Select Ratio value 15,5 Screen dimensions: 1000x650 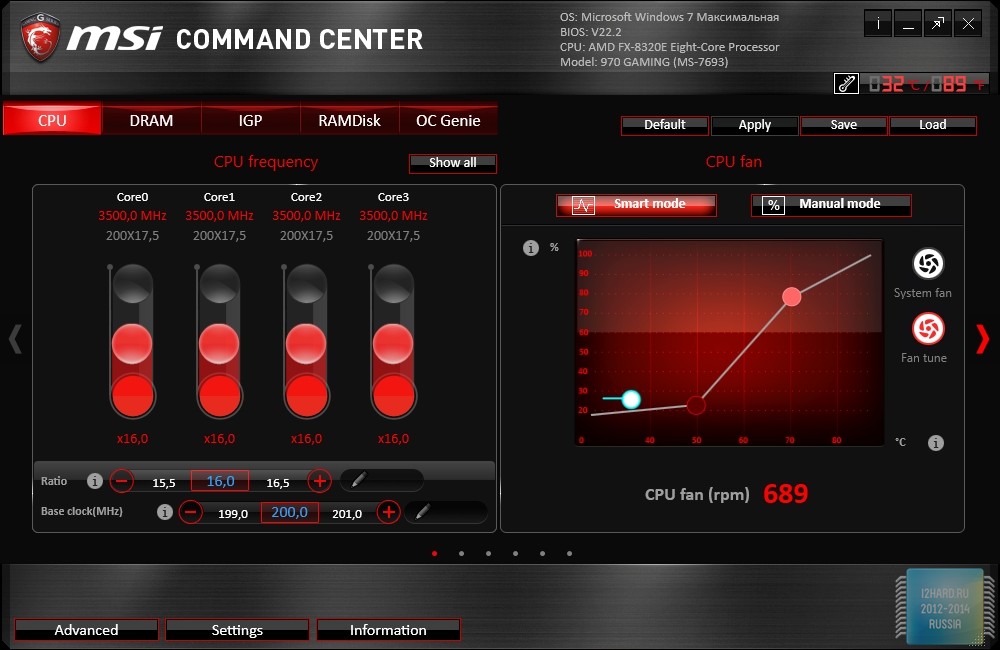tap(163, 483)
